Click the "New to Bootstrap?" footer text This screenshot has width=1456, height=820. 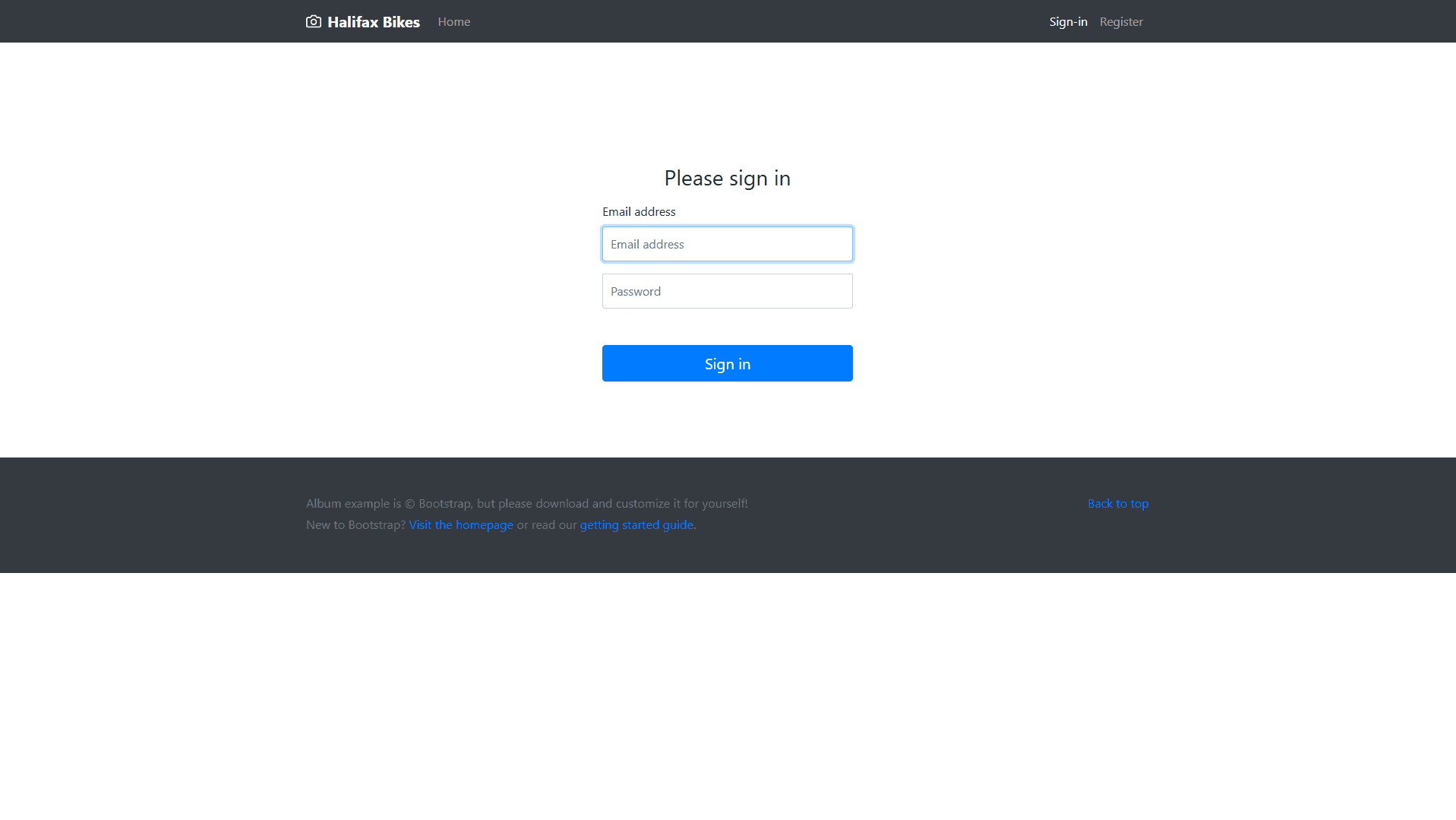(x=355, y=525)
